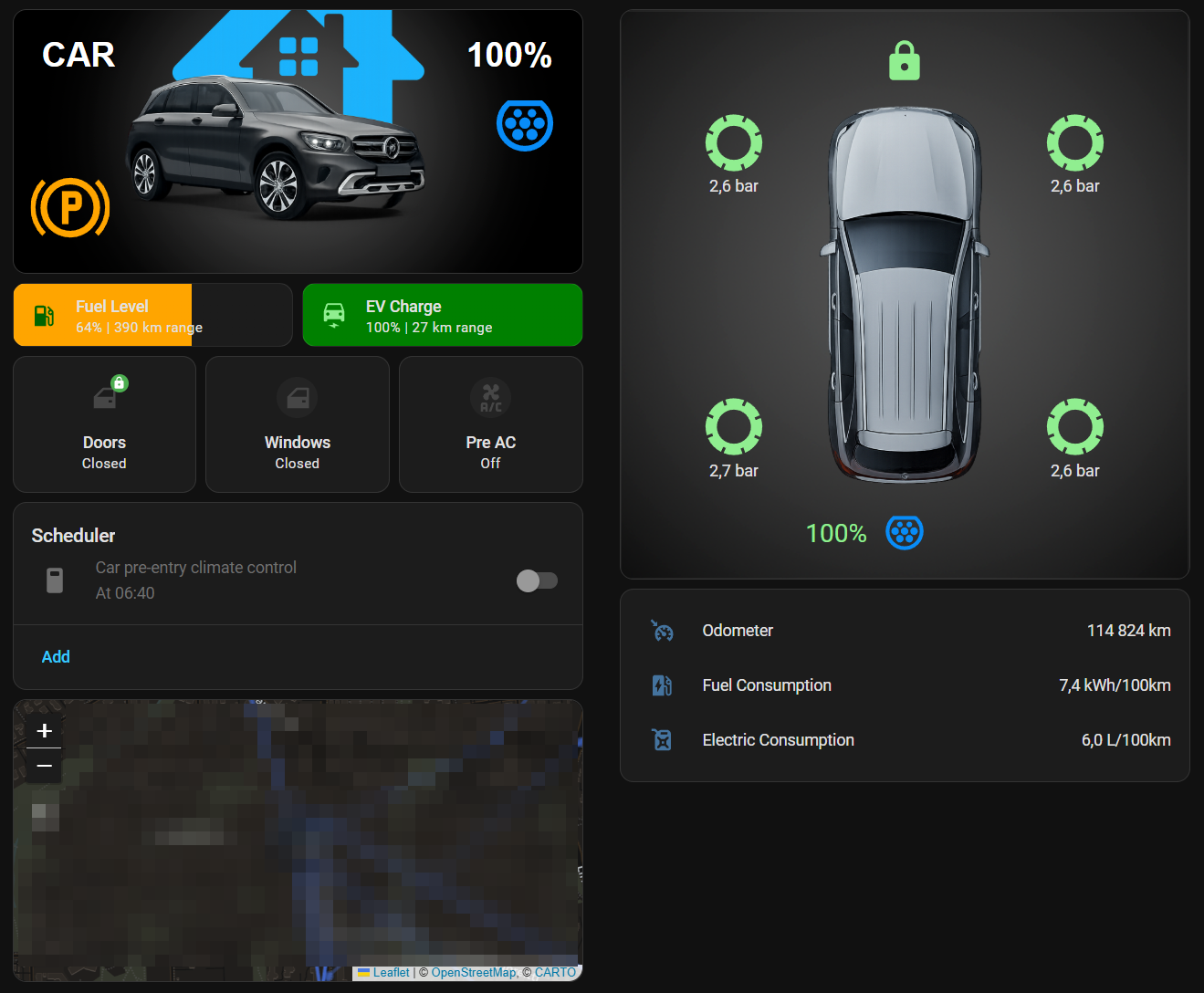Click the charging plug icon below the top-view car

[904, 532]
